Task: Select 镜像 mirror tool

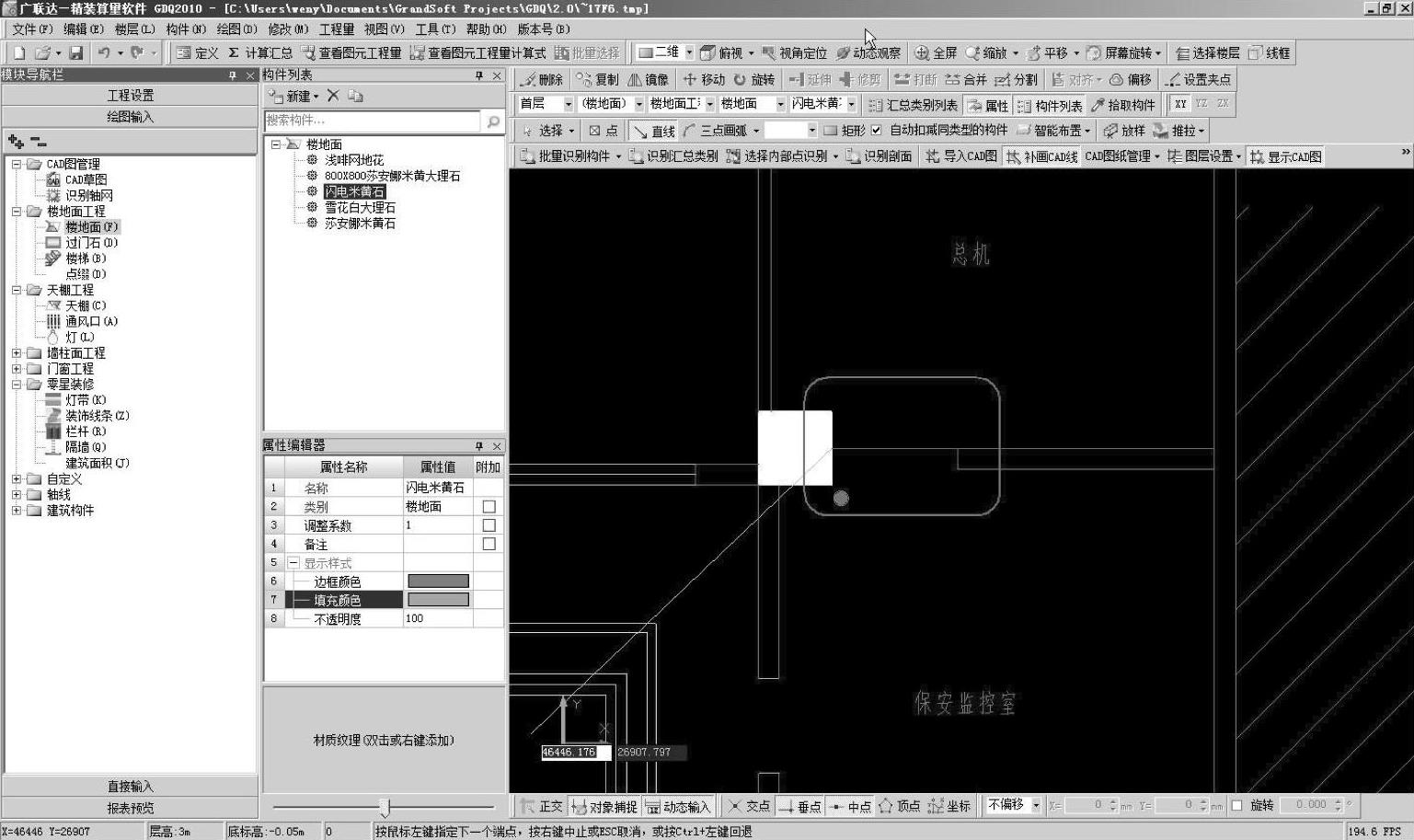Action: (x=649, y=80)
